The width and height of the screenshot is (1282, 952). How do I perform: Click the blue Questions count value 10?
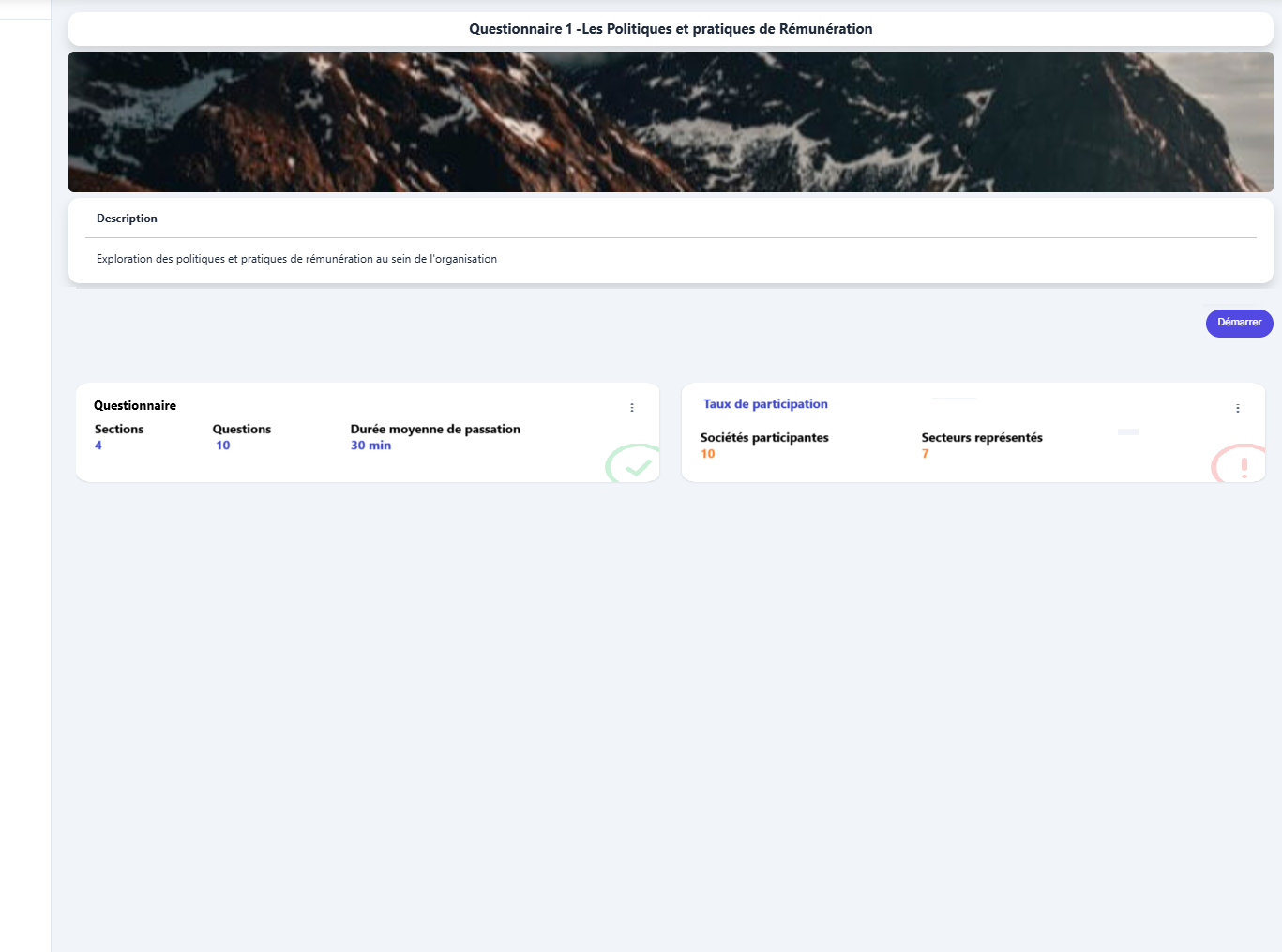[x=223, y=446]
